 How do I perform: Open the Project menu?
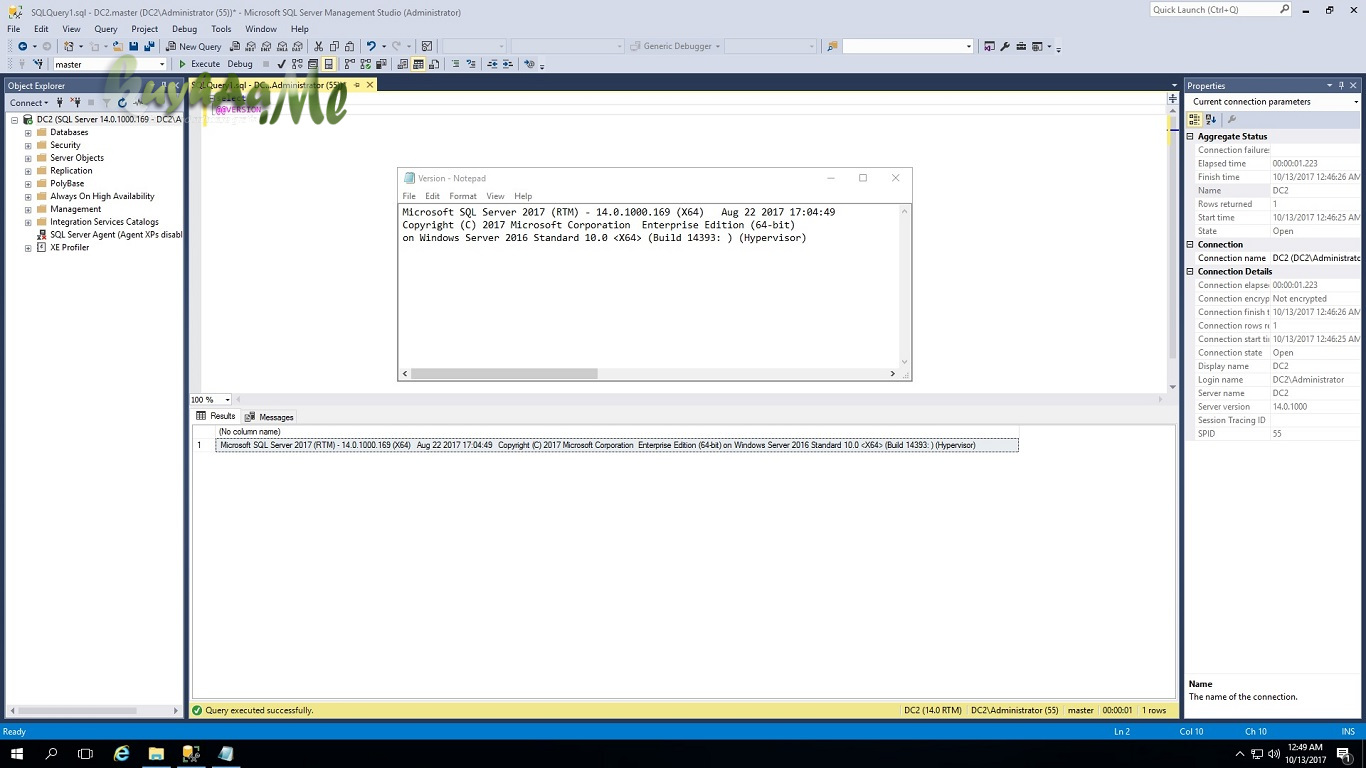tap(144, 29)
